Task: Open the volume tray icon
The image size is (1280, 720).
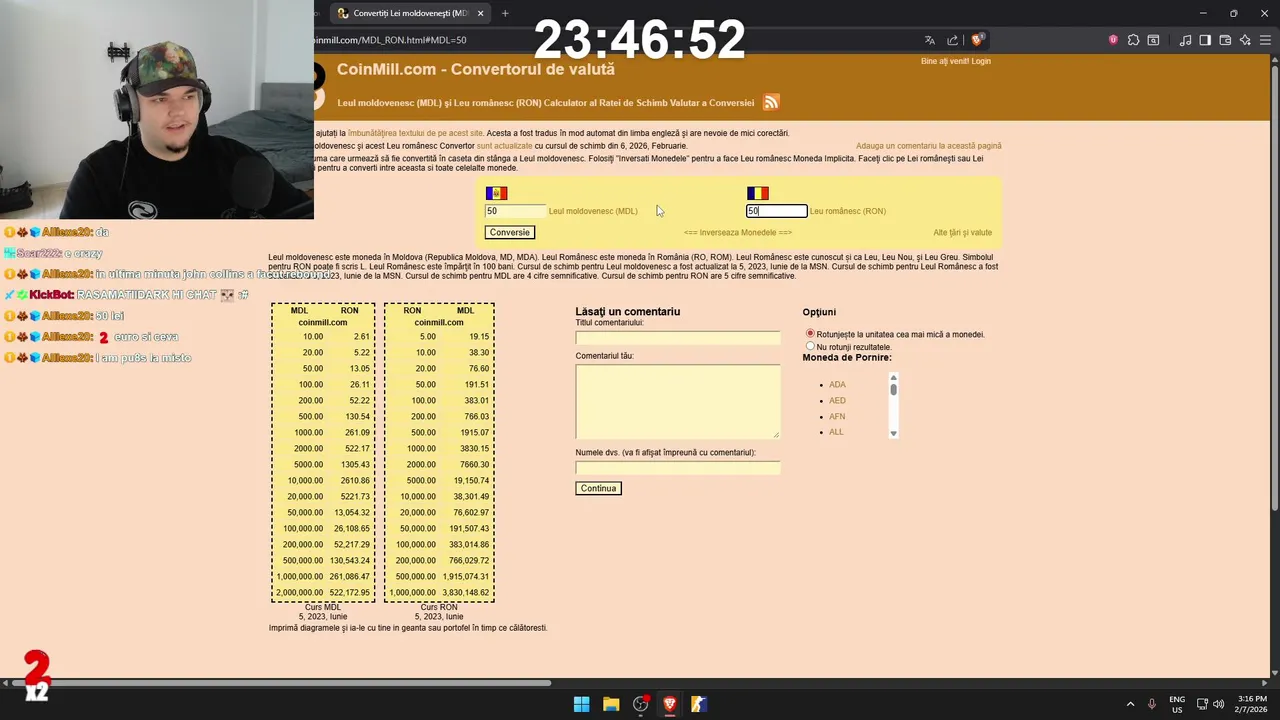Action: pos(1218,704)
